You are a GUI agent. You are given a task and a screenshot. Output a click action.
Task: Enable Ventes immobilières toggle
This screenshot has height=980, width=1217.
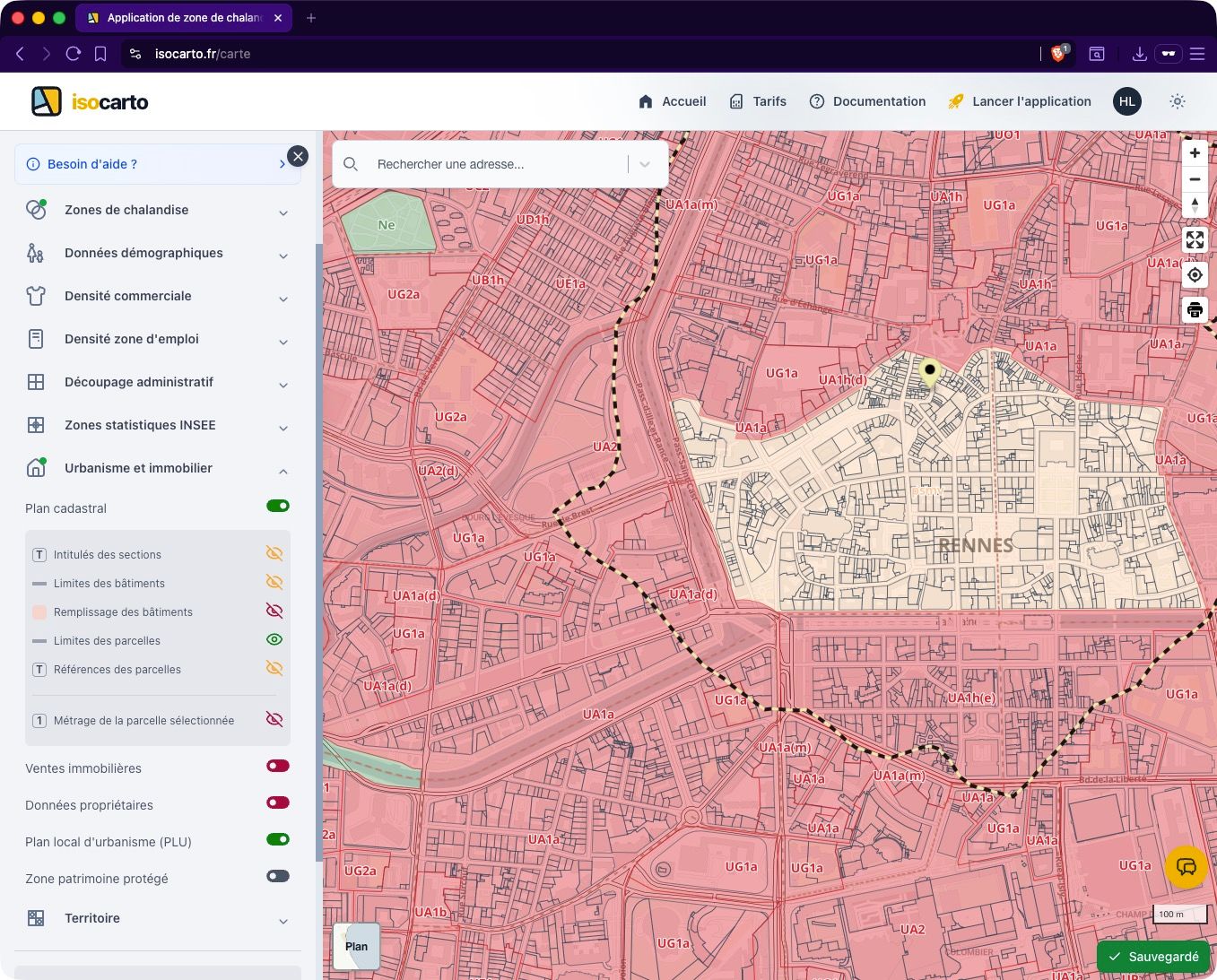pos(278,766)
